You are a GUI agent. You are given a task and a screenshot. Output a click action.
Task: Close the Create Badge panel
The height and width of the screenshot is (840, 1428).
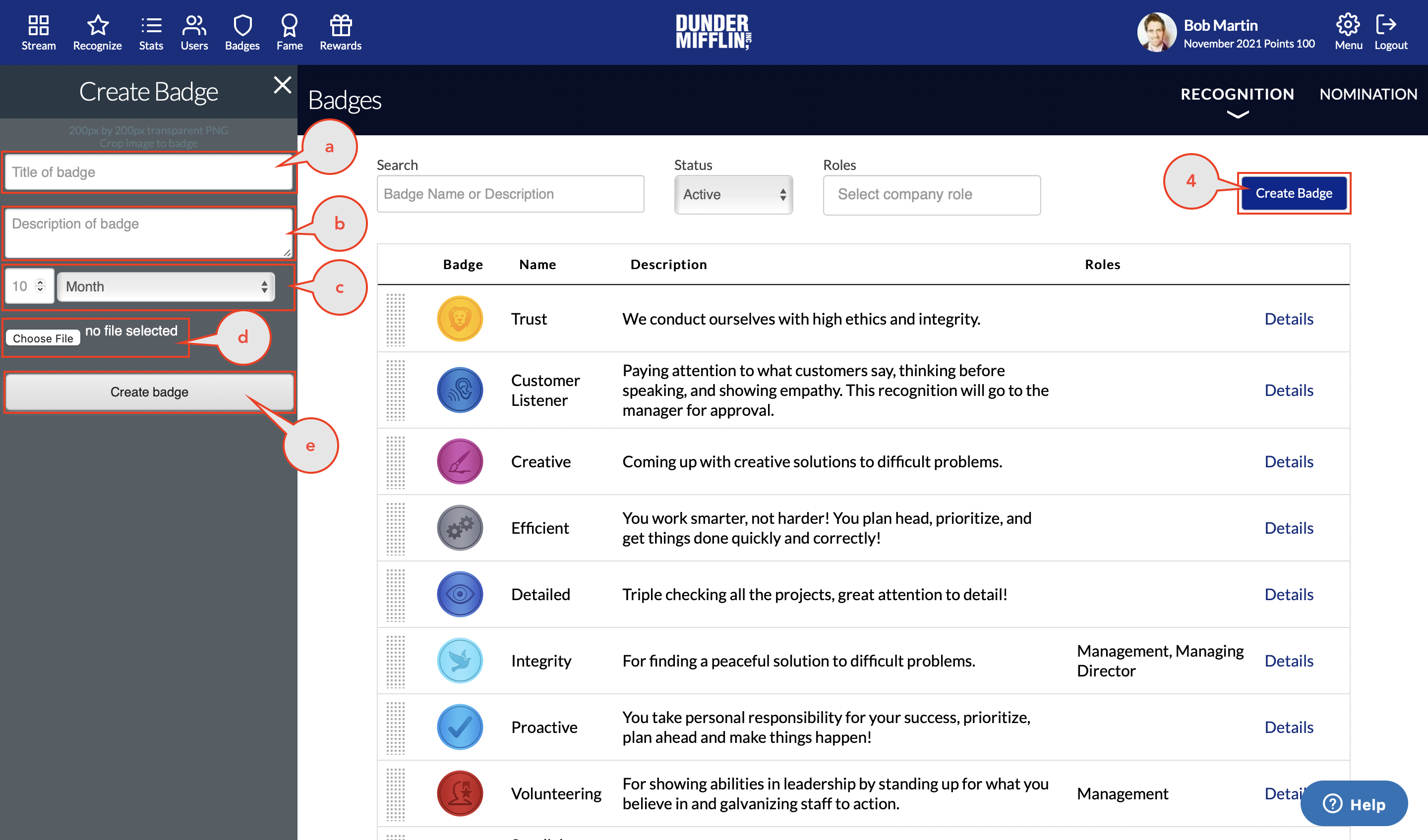point(282,85)
